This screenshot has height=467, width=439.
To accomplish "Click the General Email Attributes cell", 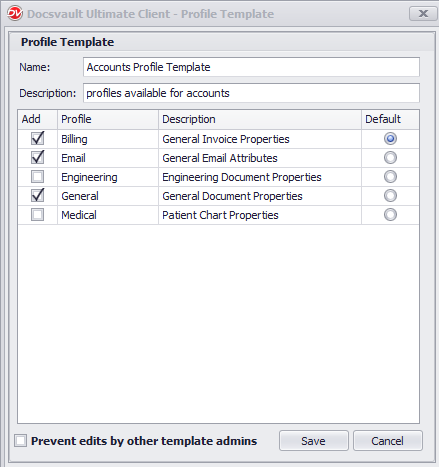I will [x=260, y=158].
